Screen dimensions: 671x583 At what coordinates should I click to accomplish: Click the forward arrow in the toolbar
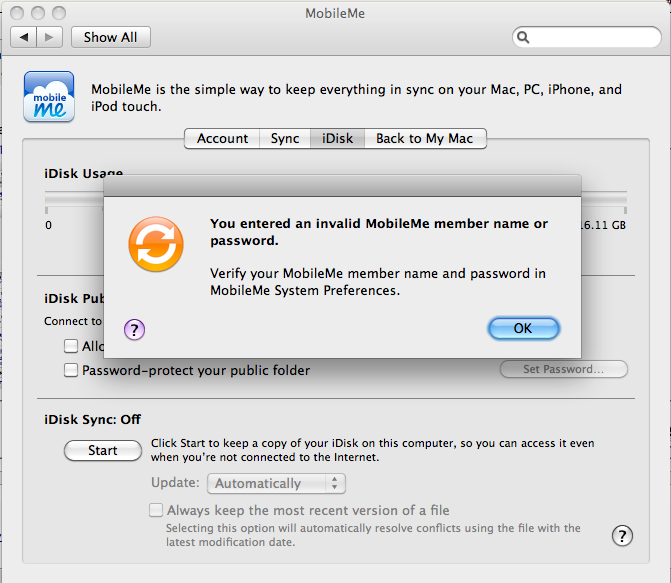pos(50,37)
